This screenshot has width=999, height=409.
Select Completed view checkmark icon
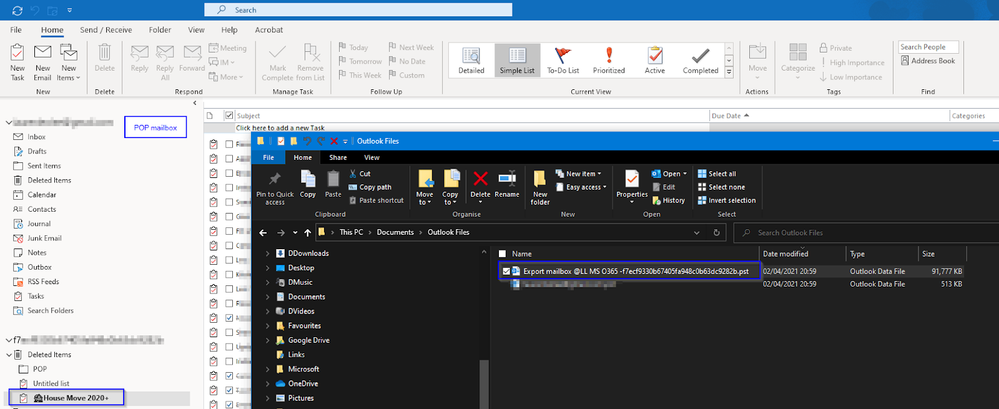coord(700,61)
